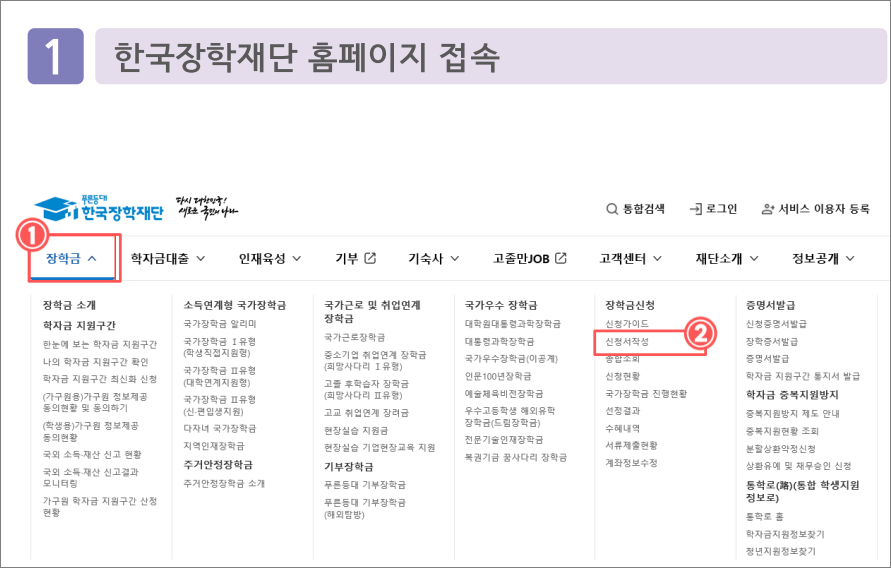Open 예술체육비전장학금 link
Screen dimensions: 891x568
coord(504,394)
